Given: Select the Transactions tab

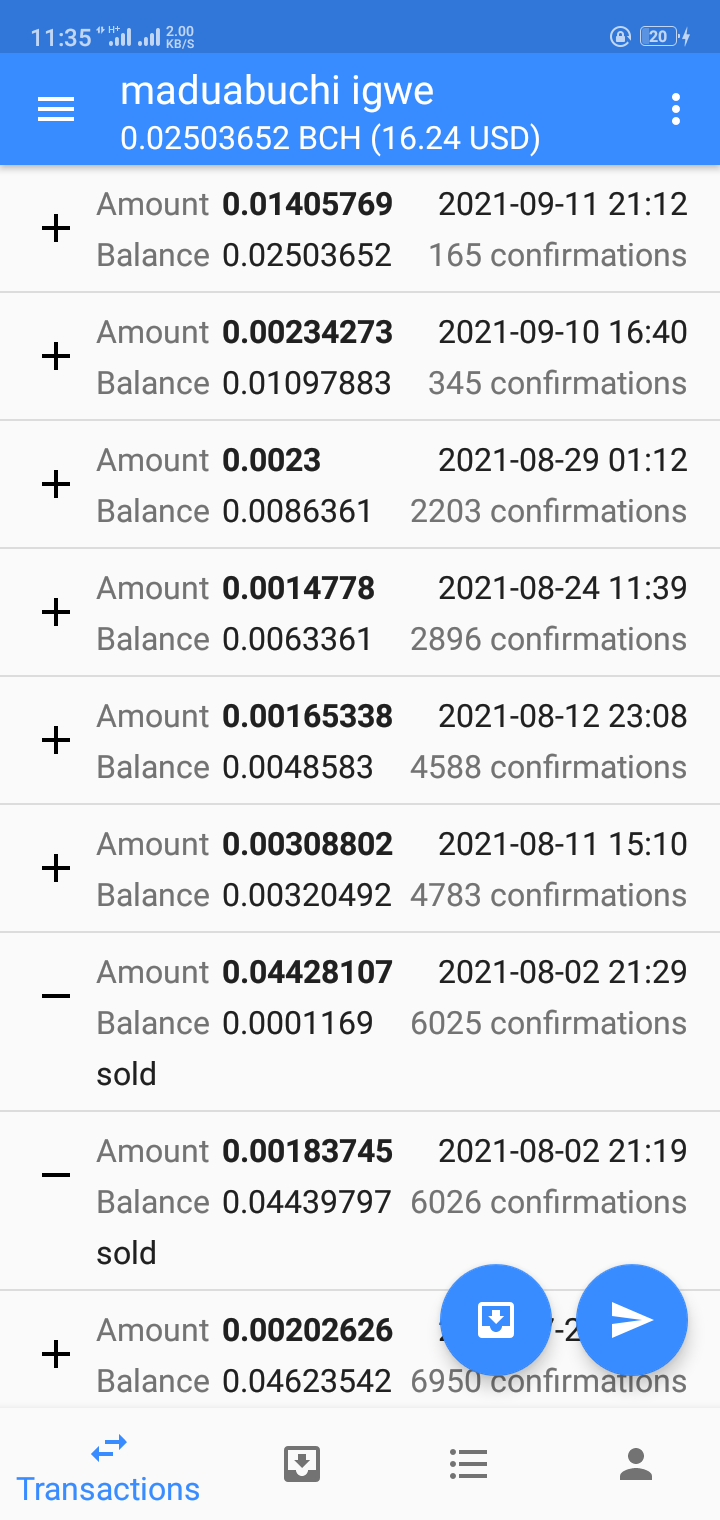Looking at the screenshot, I should coord(108,1467).
